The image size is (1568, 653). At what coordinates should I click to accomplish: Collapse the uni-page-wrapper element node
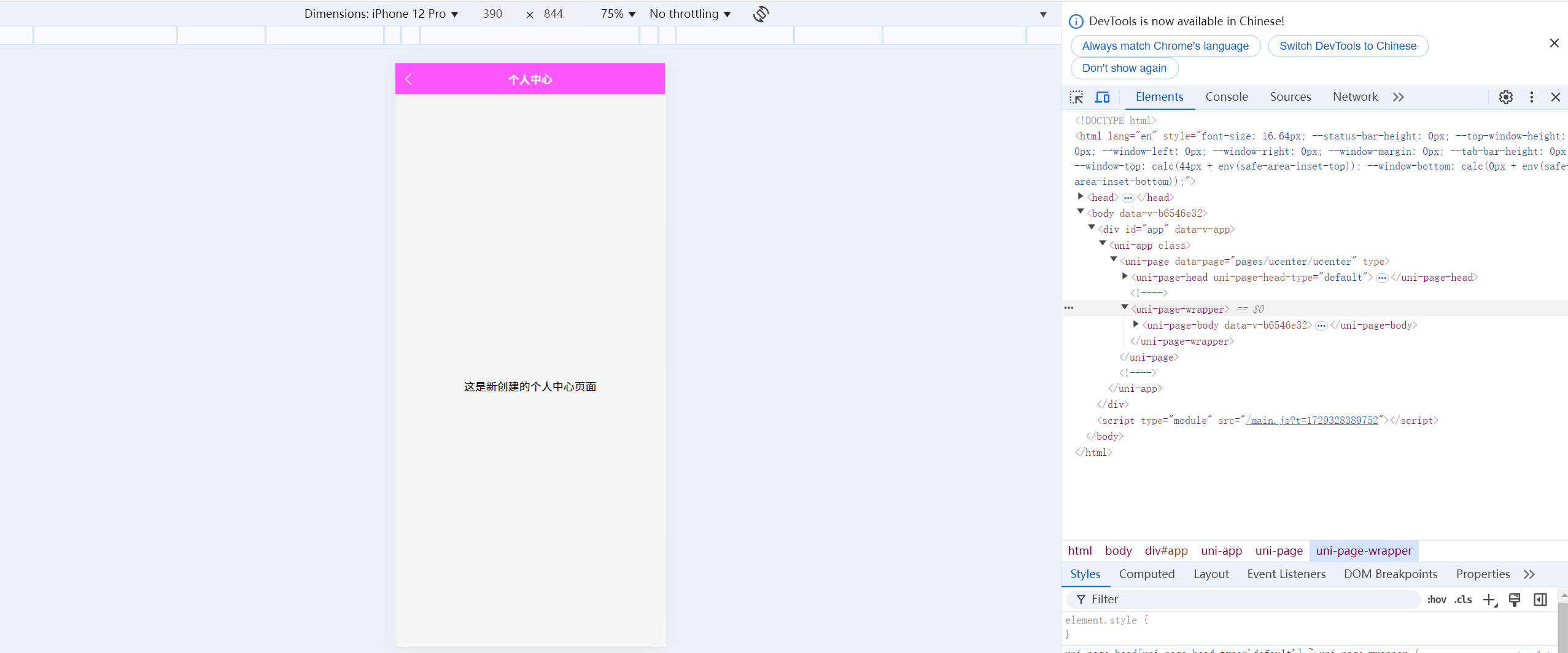click(1125, 308)
